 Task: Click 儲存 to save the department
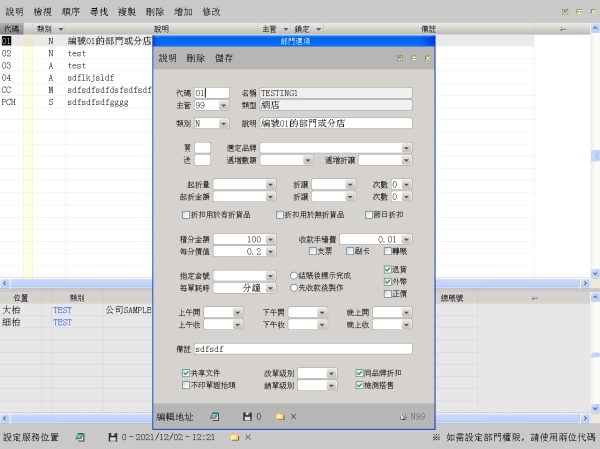224,59
